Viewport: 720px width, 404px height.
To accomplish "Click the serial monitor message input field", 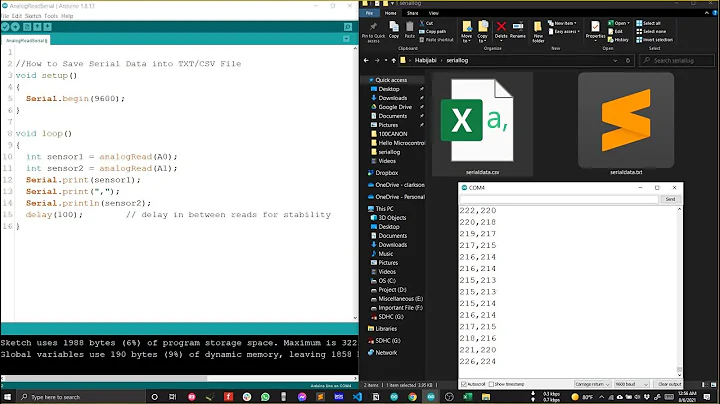I will [x=559, y=199].
